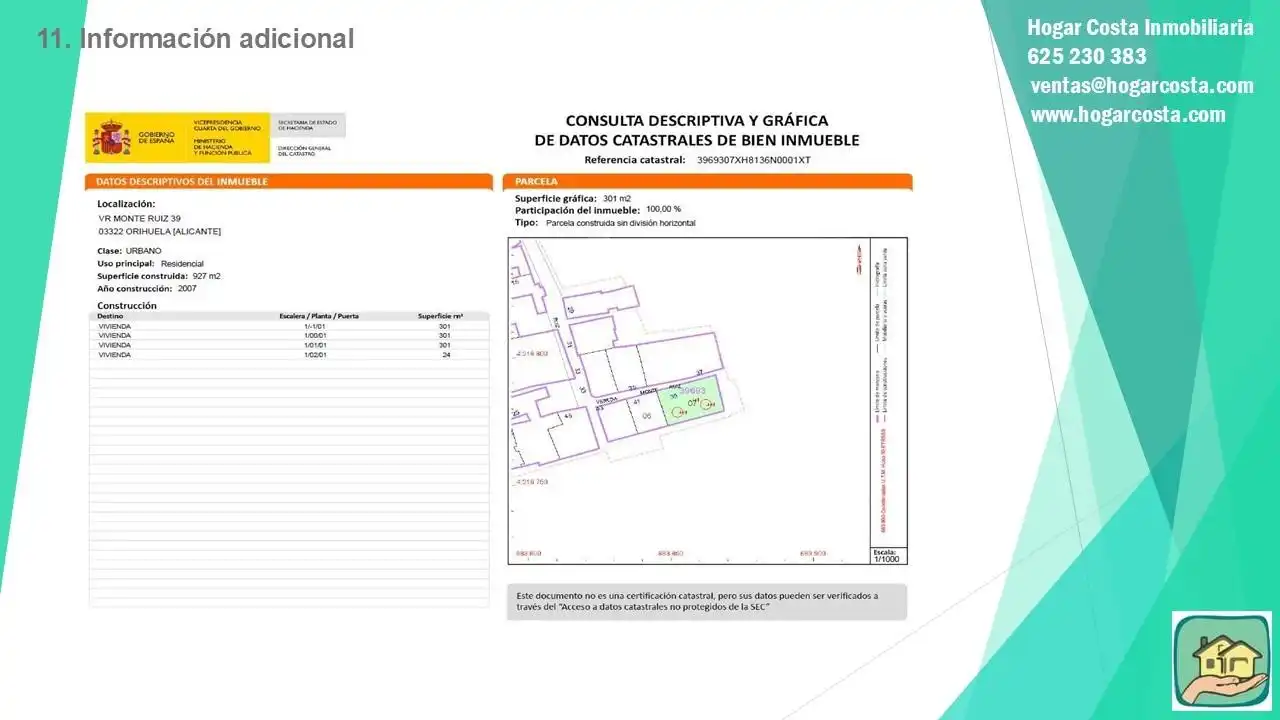Click the "Localización:" label
This screenshot has height=720, width=1280.
coord(126,204)
